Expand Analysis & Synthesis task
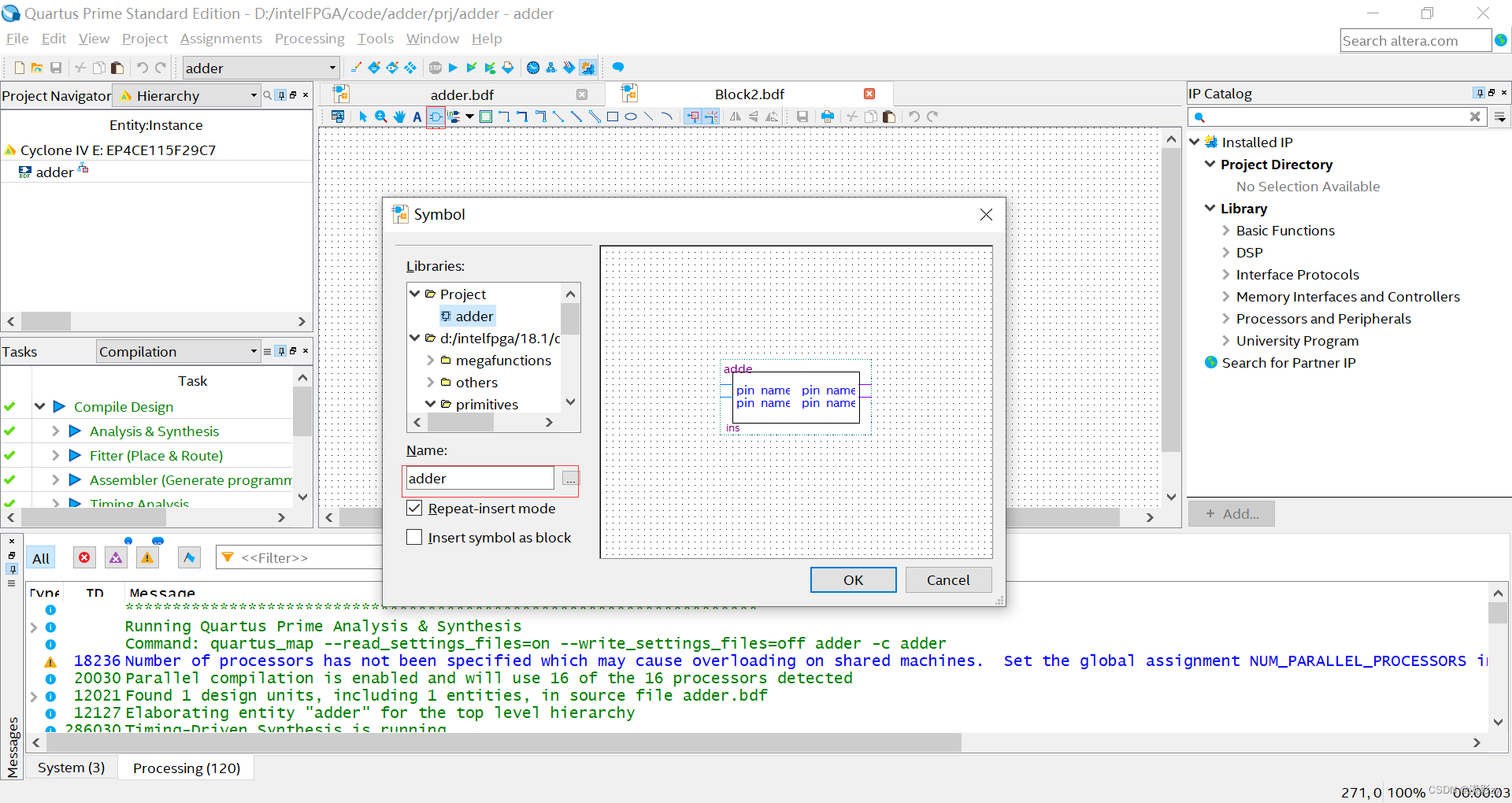The height and width of the screenshot is (803, 1512). 55,431
